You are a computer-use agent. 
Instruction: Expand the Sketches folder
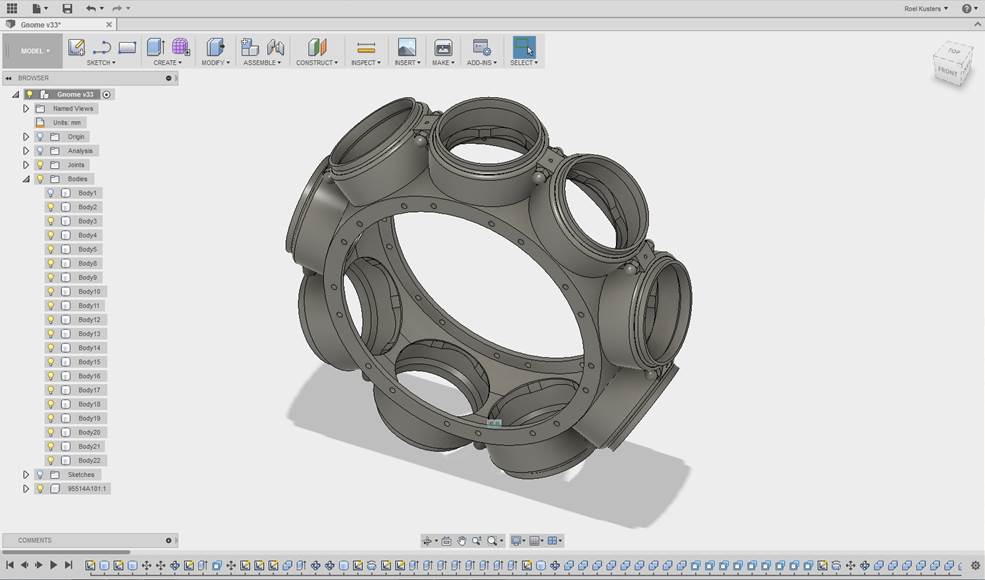(x=26, y=474)
